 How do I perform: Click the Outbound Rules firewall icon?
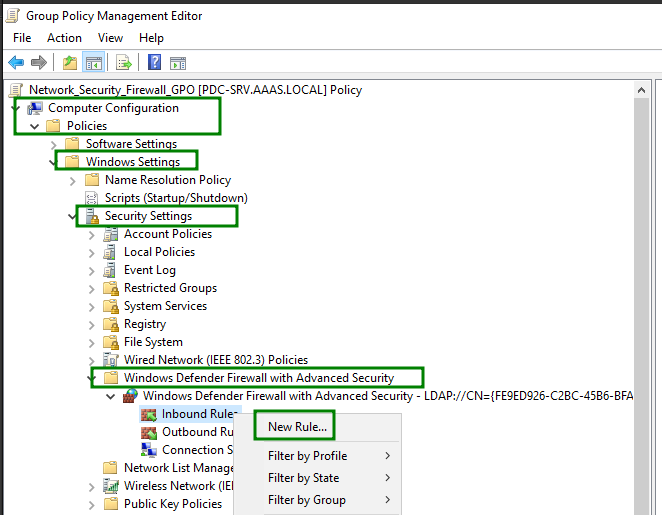click(x=149, y=432)
